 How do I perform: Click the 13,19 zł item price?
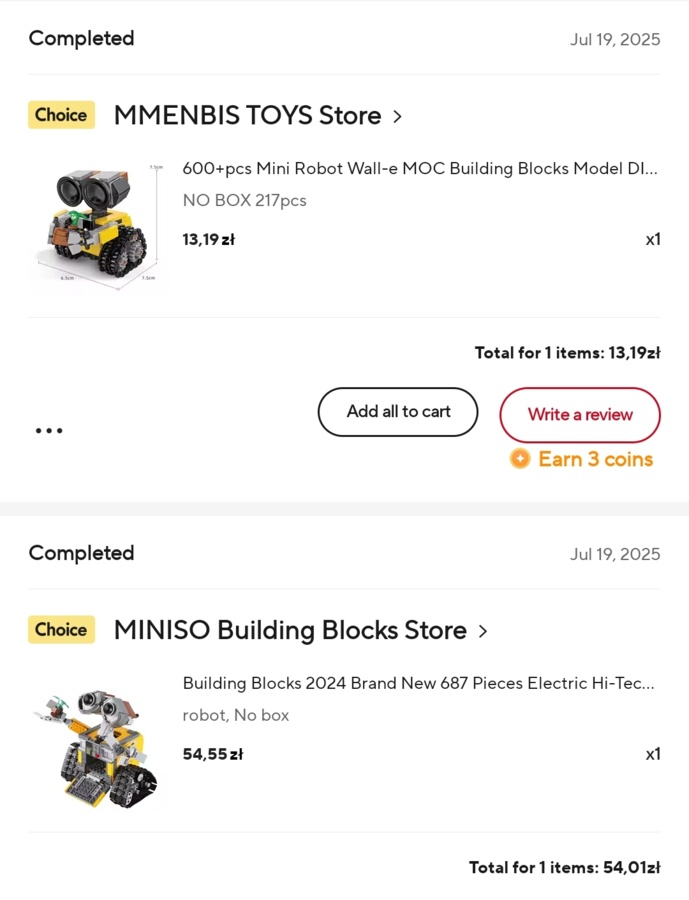pos(208,240)
